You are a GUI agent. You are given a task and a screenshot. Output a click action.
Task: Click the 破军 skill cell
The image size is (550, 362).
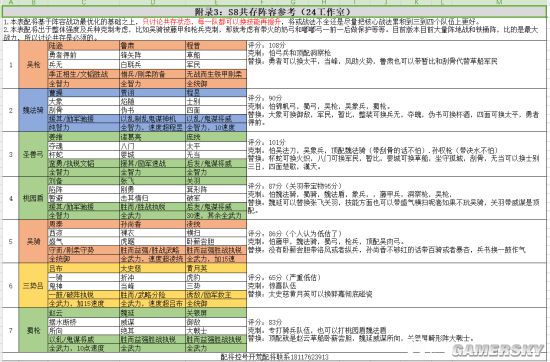click(216, 198)
